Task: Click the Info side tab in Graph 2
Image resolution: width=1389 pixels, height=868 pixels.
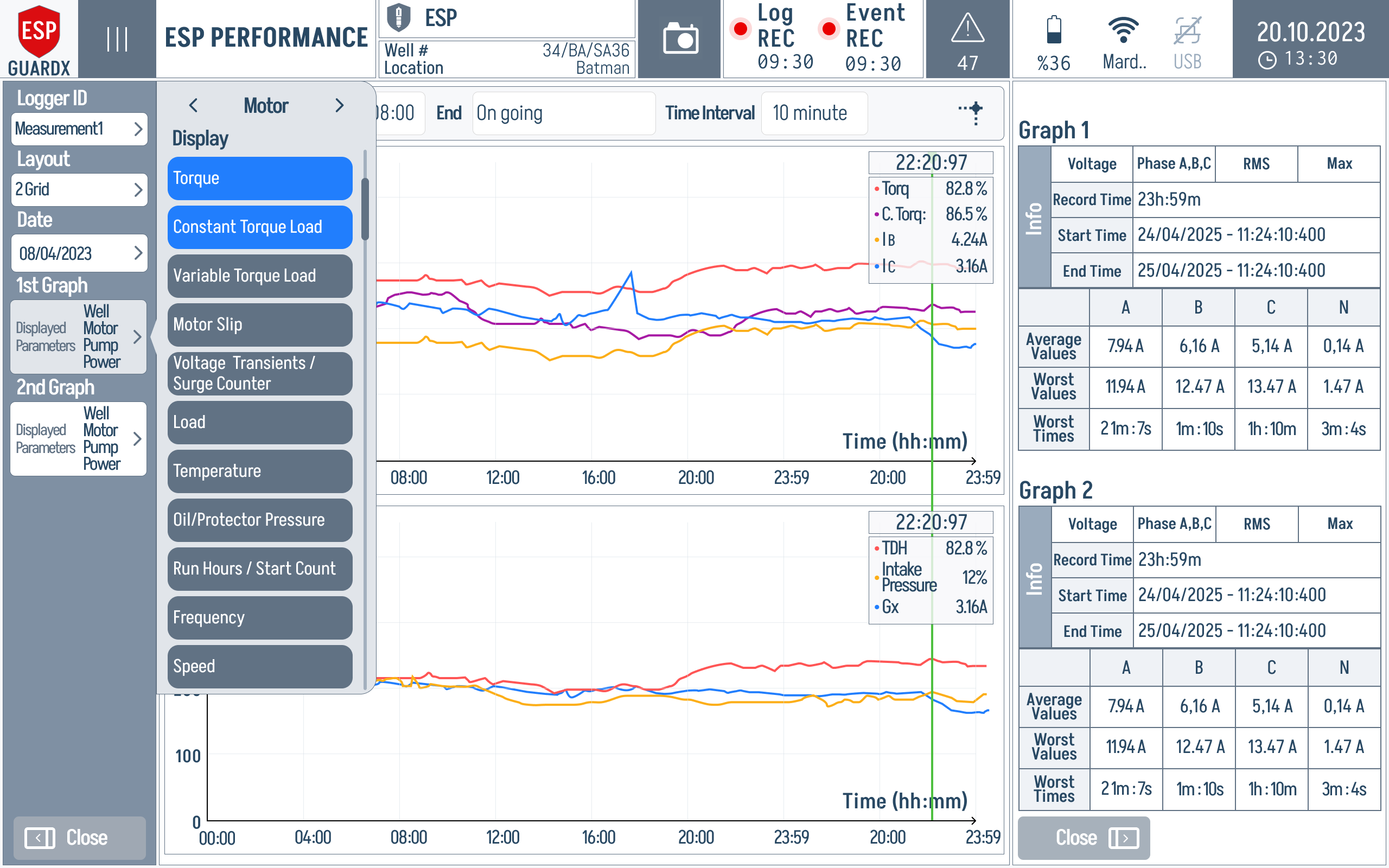Action: point(1035,577)
